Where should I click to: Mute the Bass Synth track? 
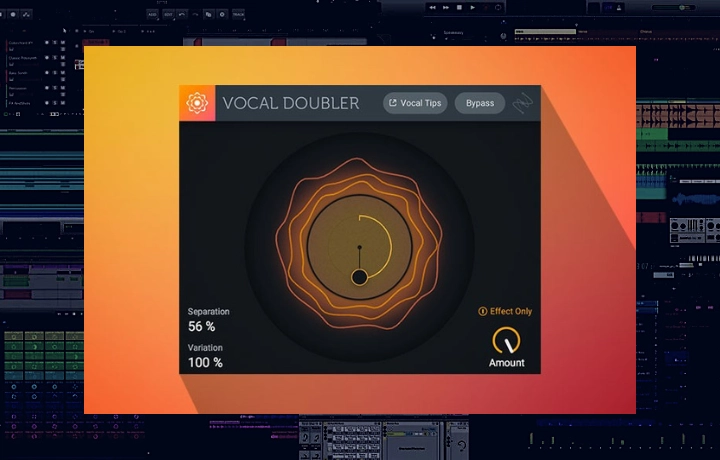63,73
